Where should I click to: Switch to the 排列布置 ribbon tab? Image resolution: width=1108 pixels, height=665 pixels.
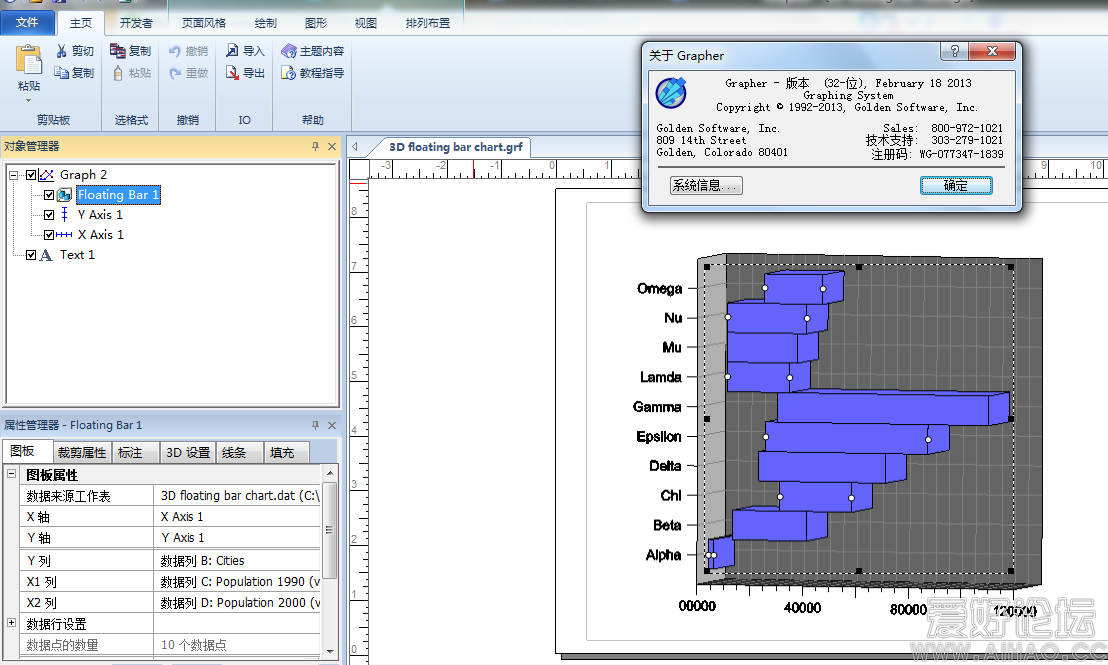pyautogui.click(x=428, y=23)
